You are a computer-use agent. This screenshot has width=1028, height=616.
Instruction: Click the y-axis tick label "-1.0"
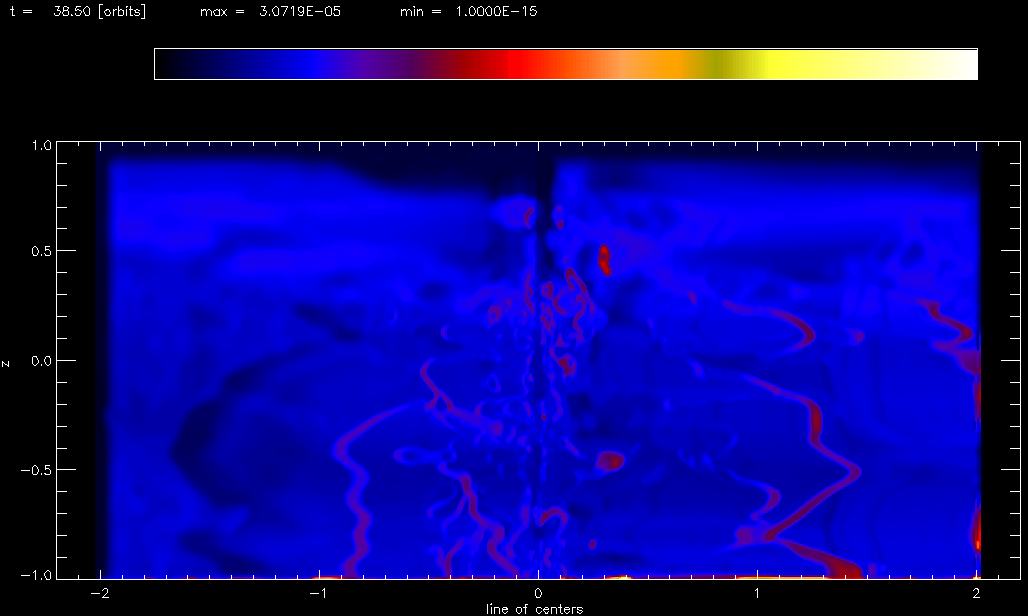point(37,574)
